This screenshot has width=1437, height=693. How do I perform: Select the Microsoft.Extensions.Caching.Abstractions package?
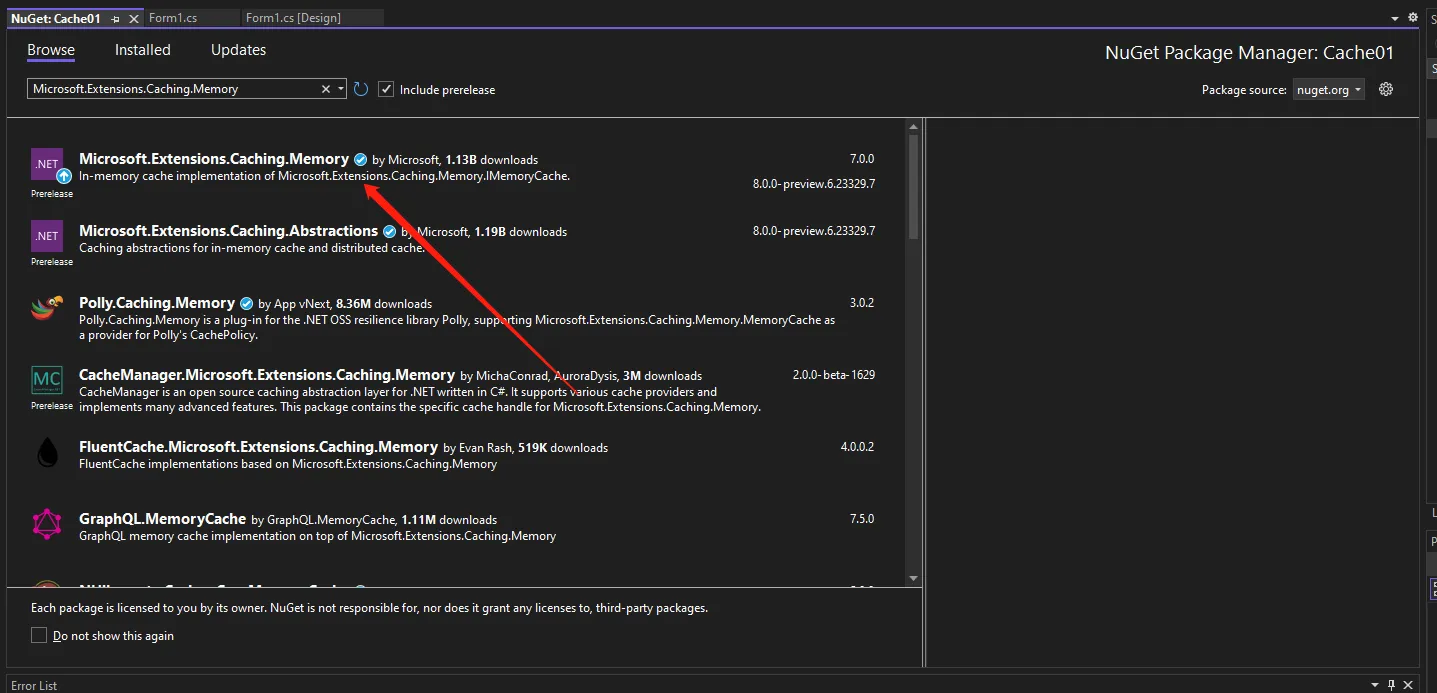455,243
